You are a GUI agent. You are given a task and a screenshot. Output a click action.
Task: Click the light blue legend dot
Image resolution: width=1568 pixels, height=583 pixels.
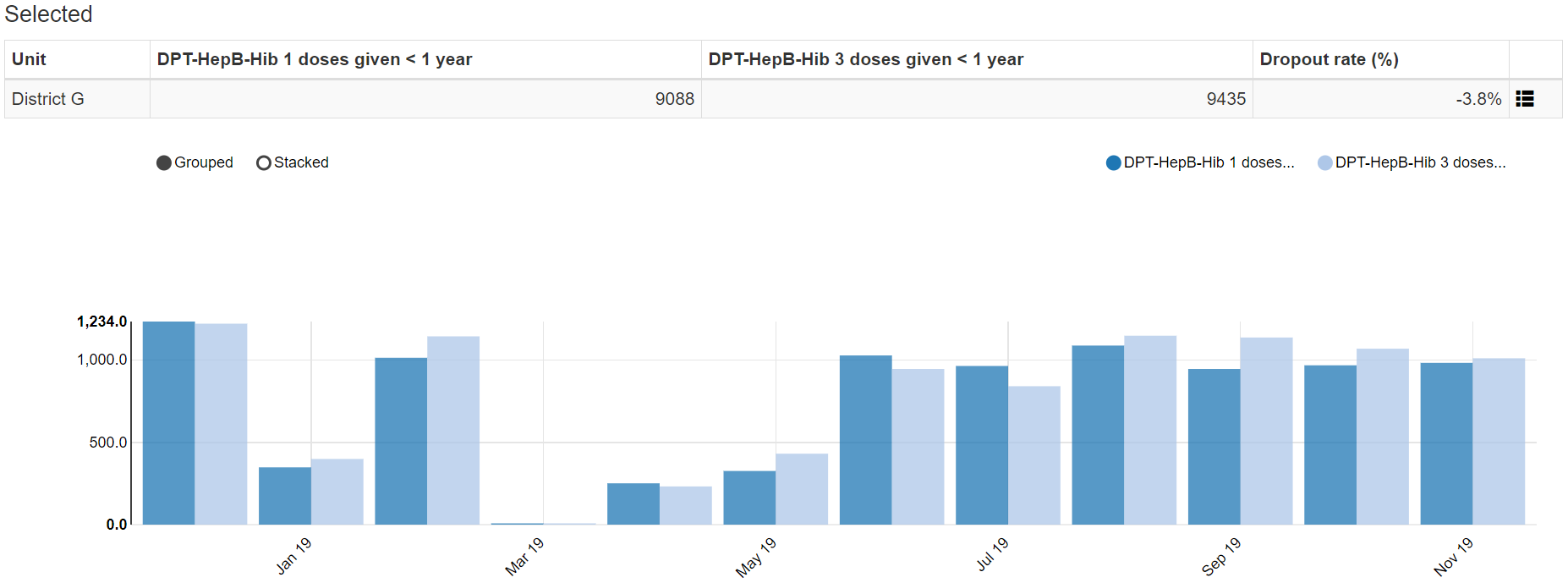1324,162
